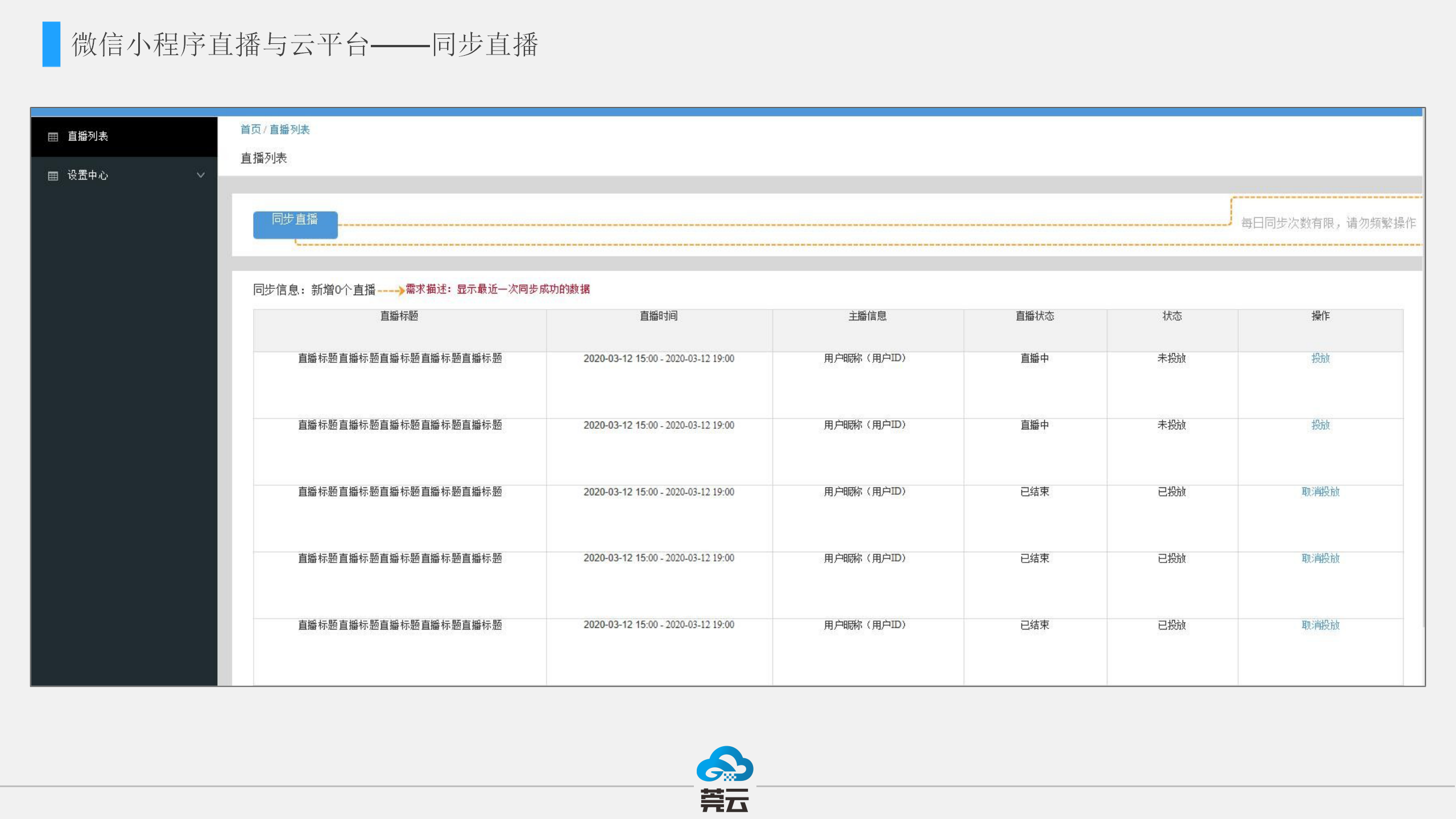
Task: Click first row's 直播中 status
Action: tap(1035, 358)
